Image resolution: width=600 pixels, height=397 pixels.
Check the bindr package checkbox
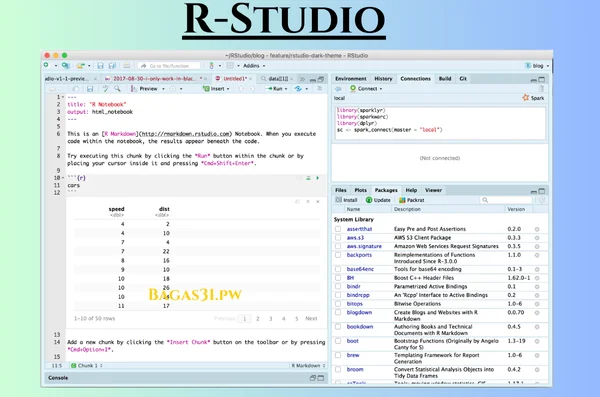pyautogui.click(x=338, y=286)
